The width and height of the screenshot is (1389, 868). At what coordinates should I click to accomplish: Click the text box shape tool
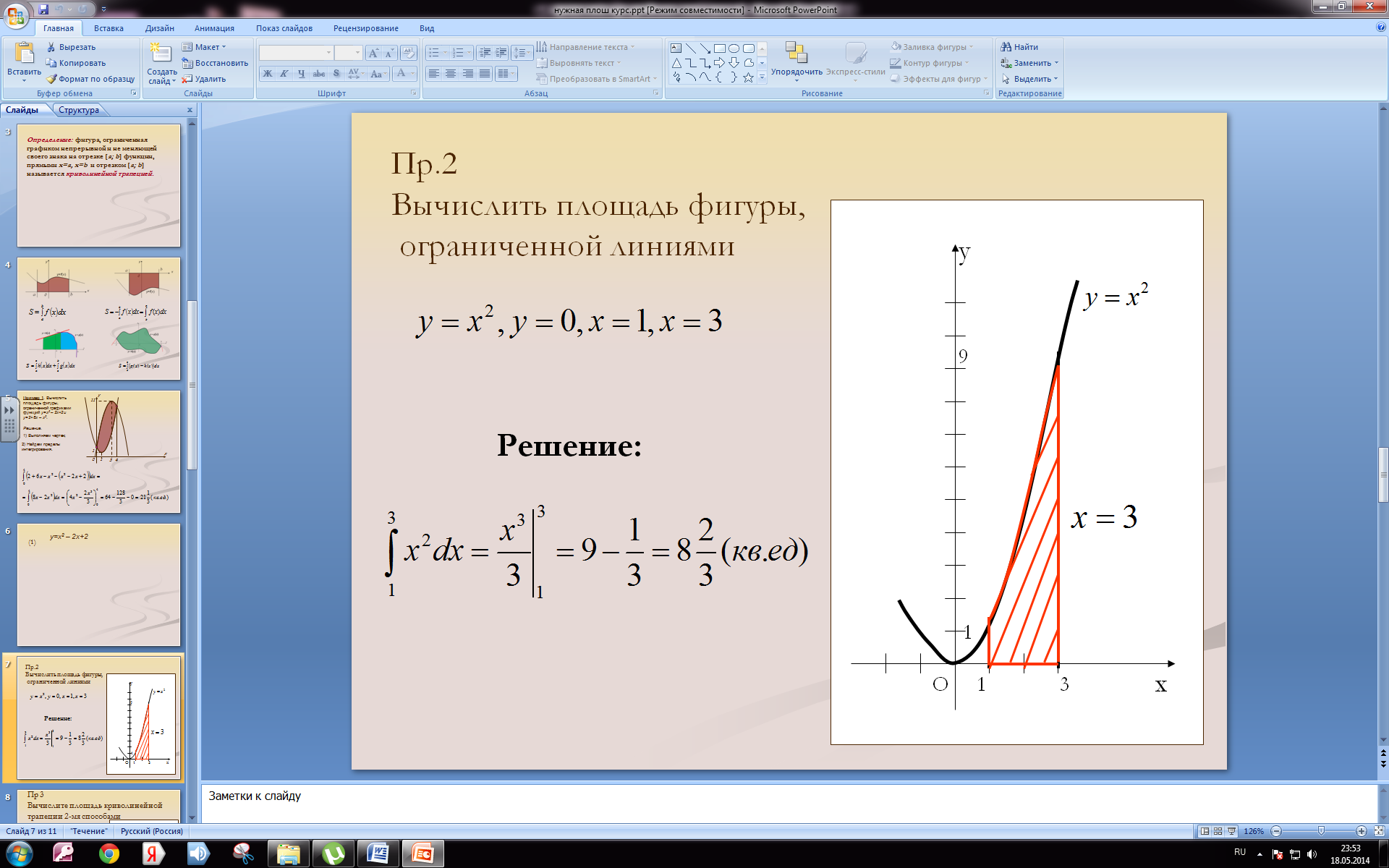[676, 48]
